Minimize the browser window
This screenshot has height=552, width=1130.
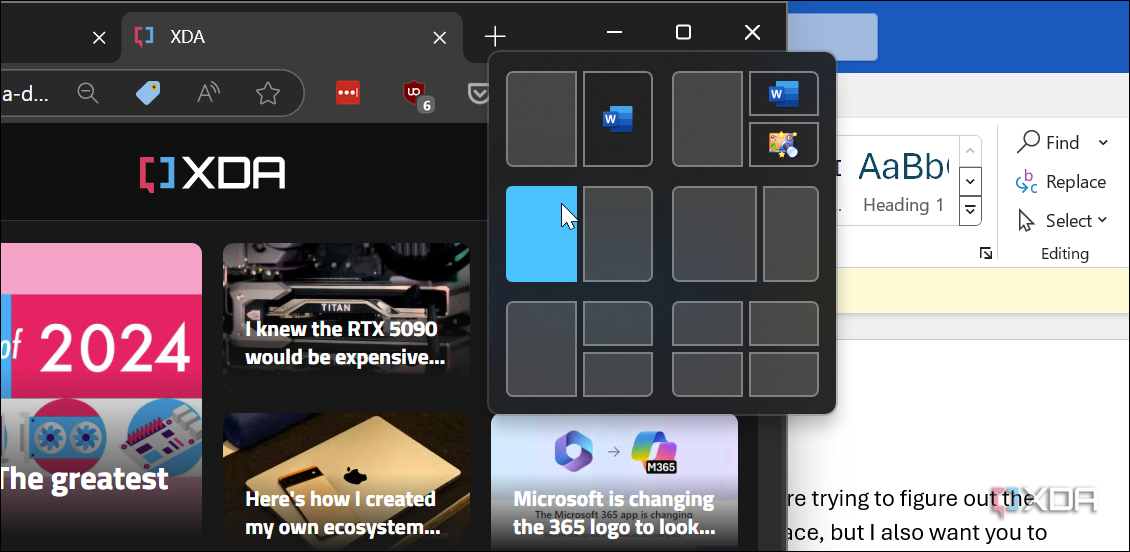[614, 32]
